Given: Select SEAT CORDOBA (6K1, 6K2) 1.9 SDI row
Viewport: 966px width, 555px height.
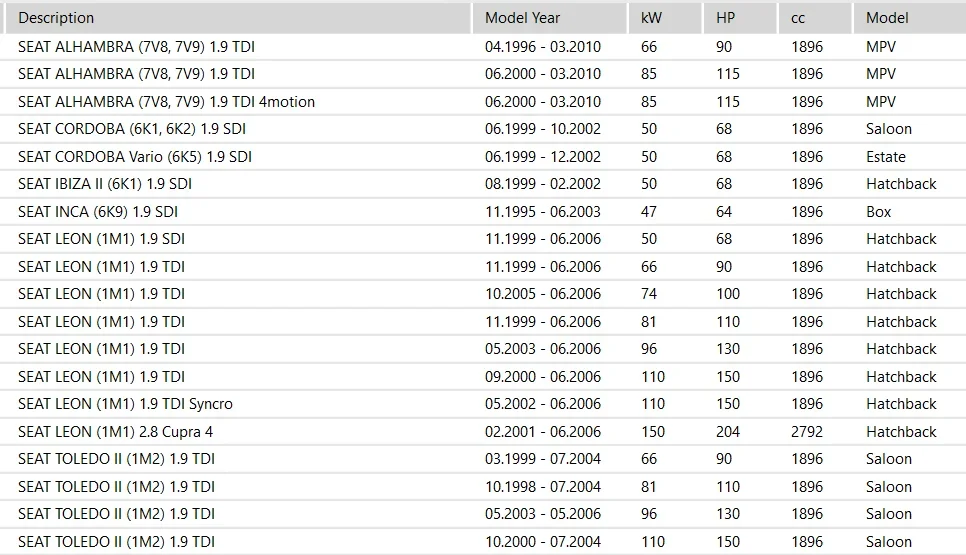Looking at the screenshot, I should pyautogui.click(x=132, y=129).
